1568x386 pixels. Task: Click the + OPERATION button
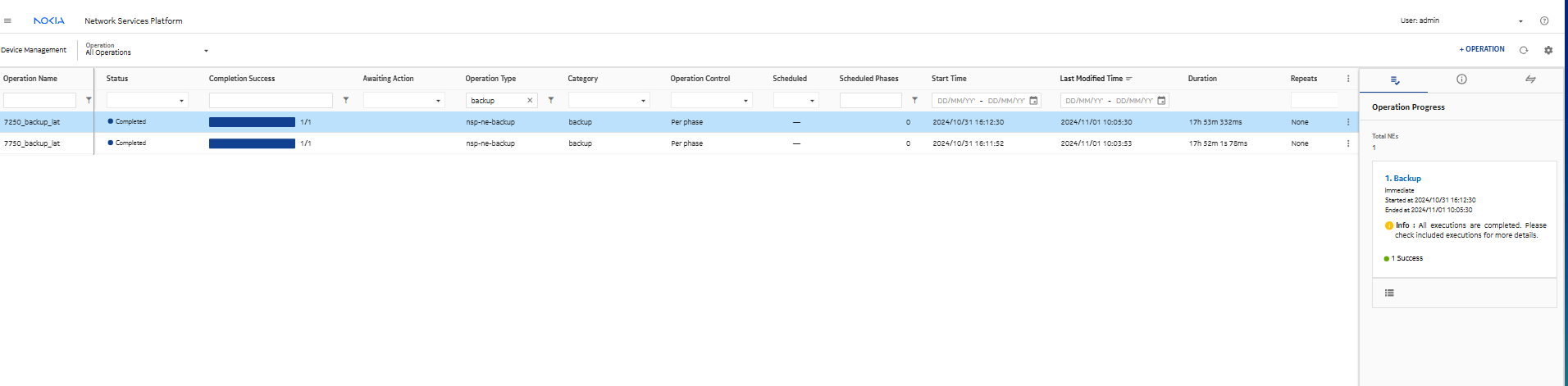tap(1481, 49)
